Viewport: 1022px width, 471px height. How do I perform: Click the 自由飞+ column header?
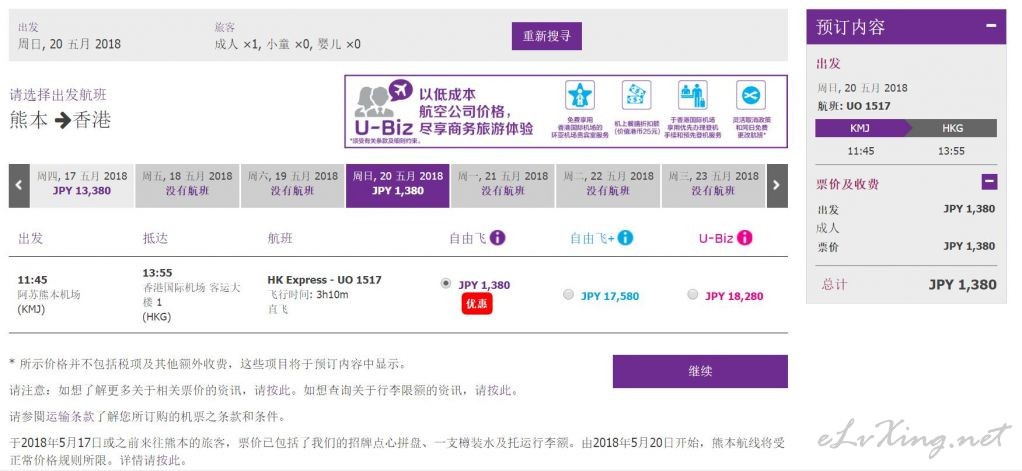pyautogui.click(x=592, y=238)
